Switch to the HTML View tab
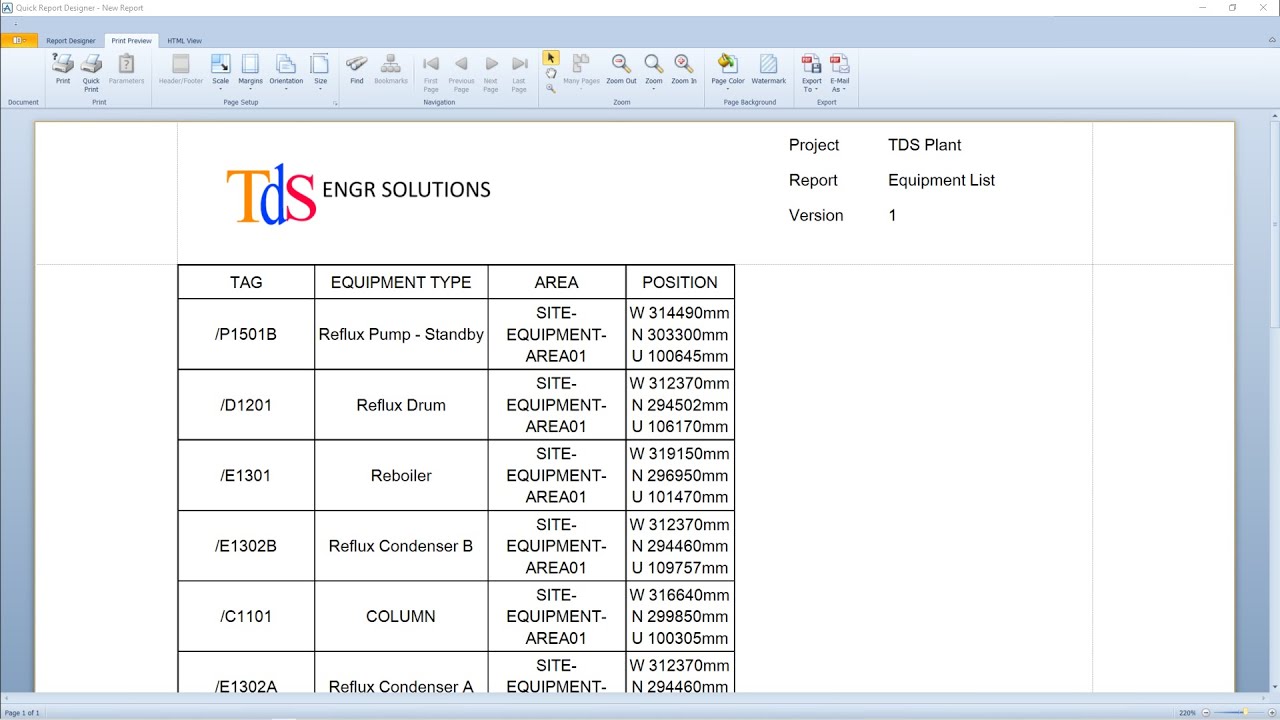 184,41
